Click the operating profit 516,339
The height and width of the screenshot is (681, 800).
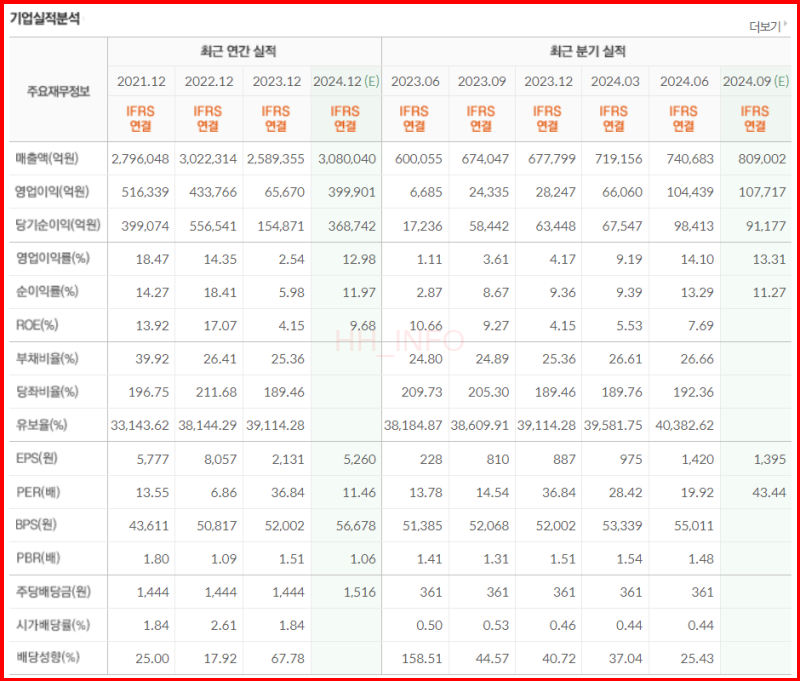click(x=145, y=192)
